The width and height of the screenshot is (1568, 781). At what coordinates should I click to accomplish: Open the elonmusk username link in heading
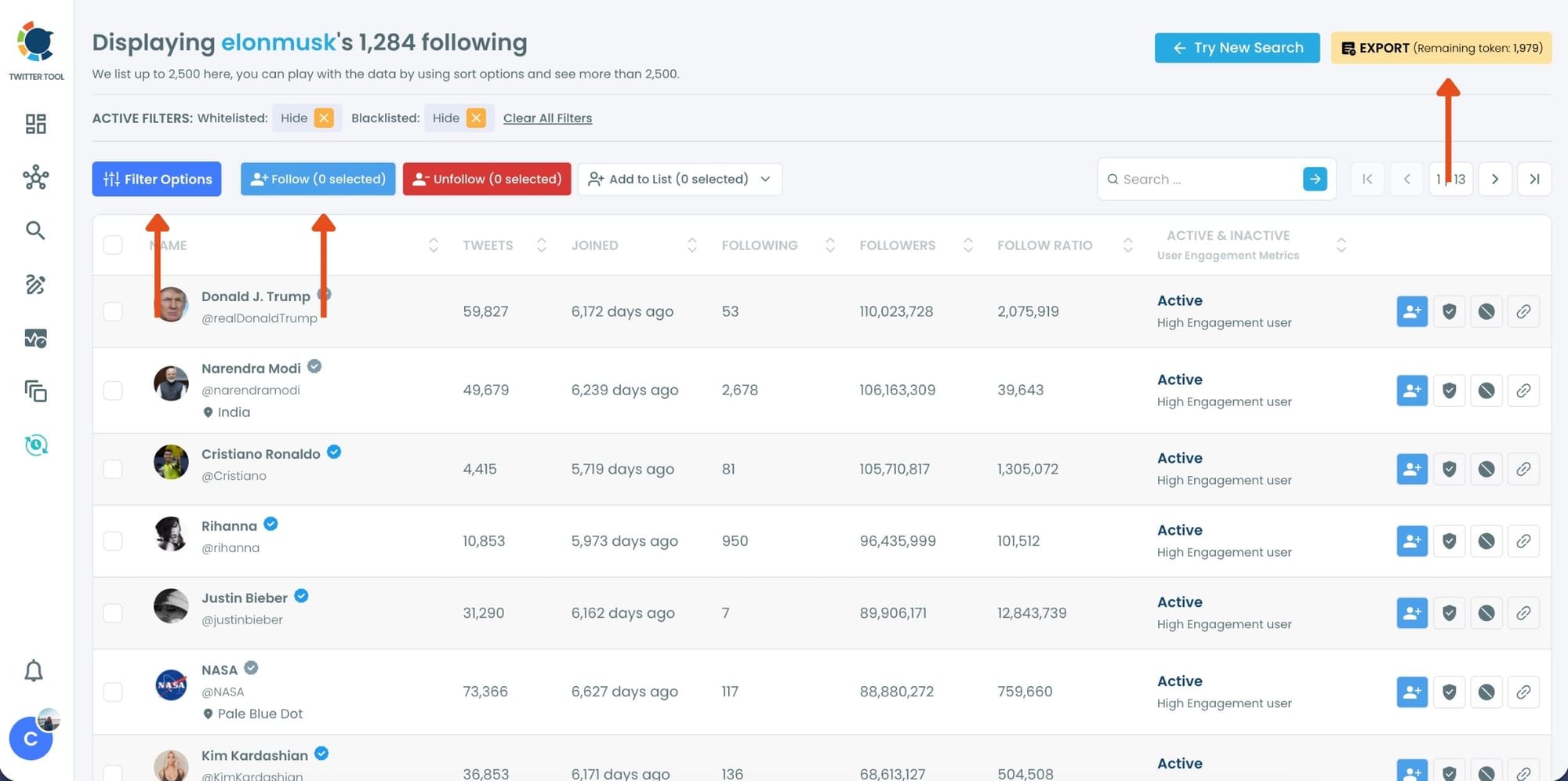pyautogui.click(x=278, y=42)
